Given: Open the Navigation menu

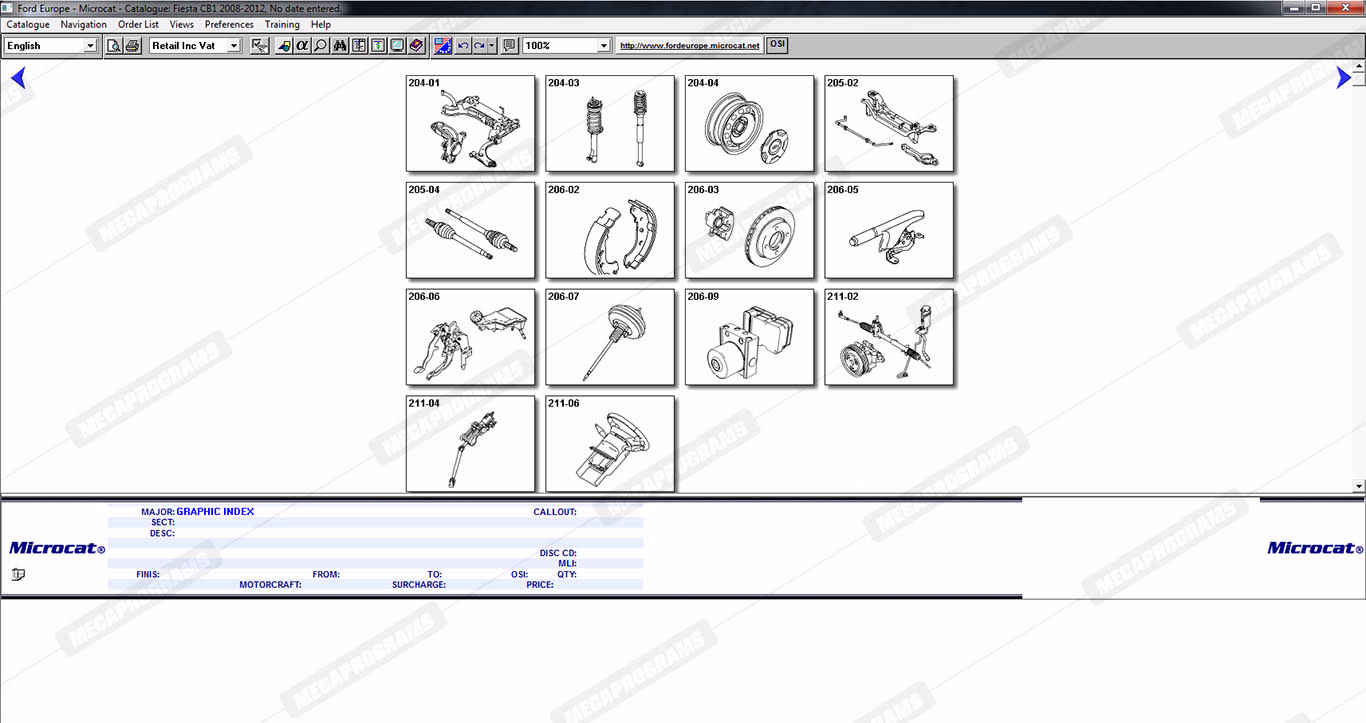Looking at the screenshot, I should (x=83, y=24).
